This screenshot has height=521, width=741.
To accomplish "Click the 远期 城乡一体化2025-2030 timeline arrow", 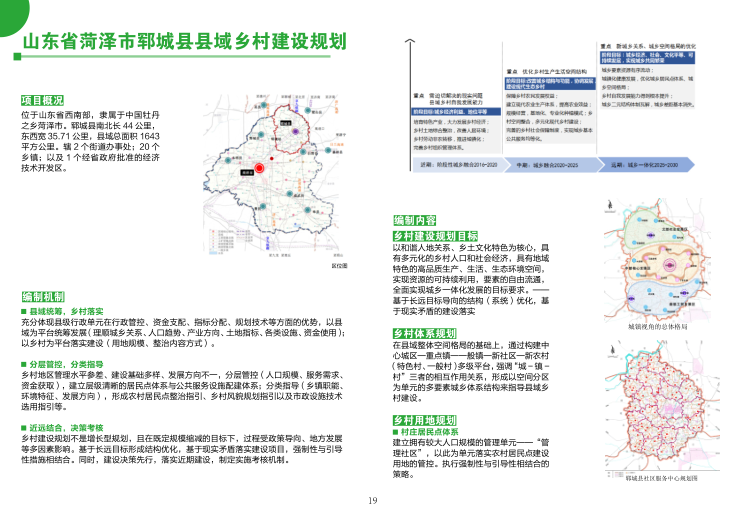I will coord(646,165).
